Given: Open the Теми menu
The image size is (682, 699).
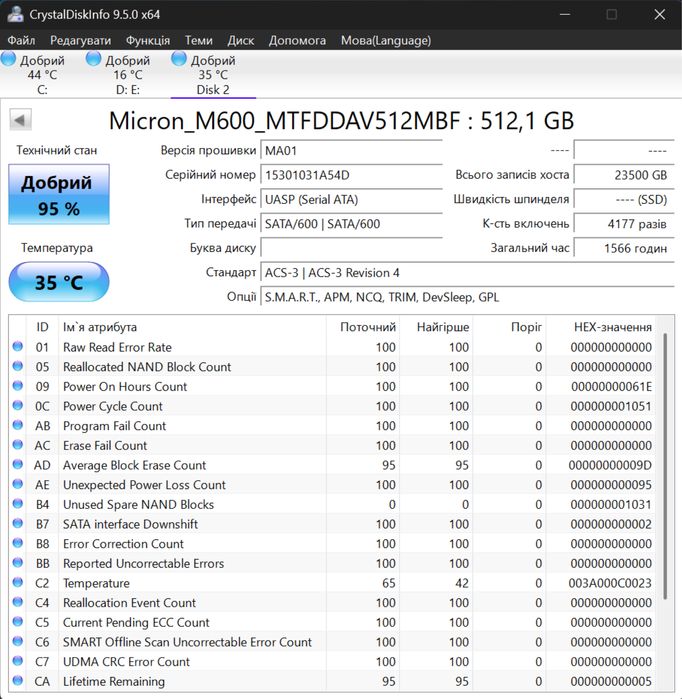Looking at the screenshot, I should (199, 41).
